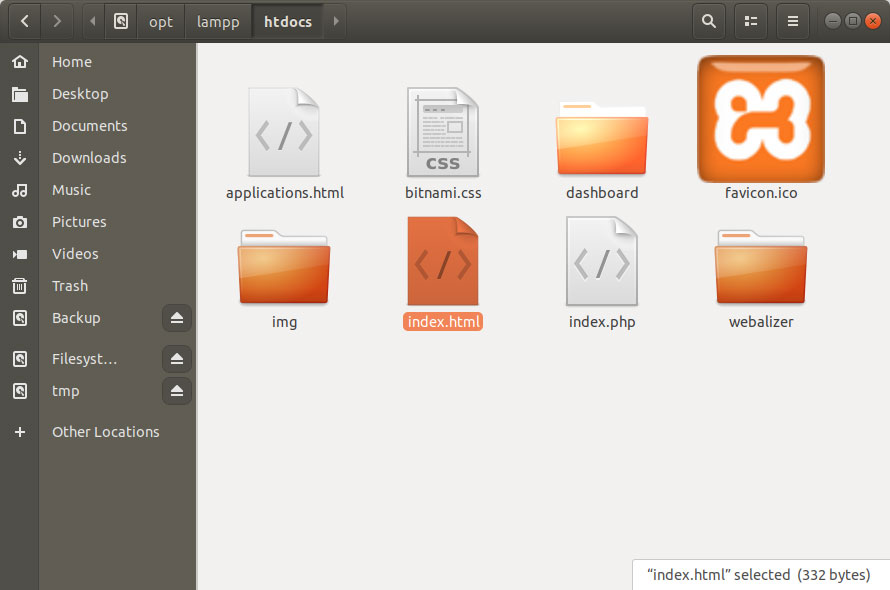The height and width of the screenshot is (590, 890).
Task: Expand the path bar chevron after htdocs
Action: tap(336, 21)
